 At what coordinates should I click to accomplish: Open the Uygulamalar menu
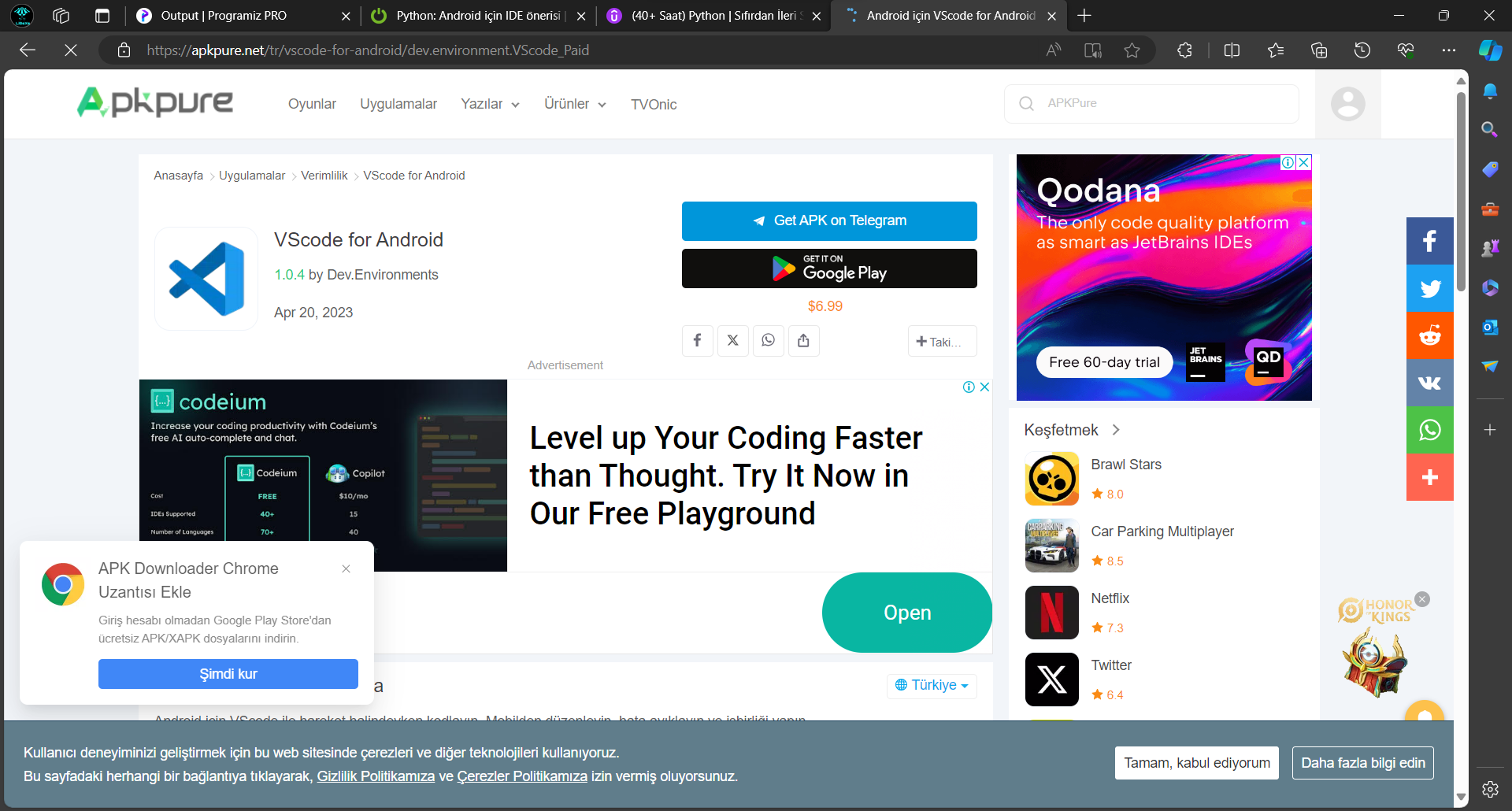tap(398, 104)
